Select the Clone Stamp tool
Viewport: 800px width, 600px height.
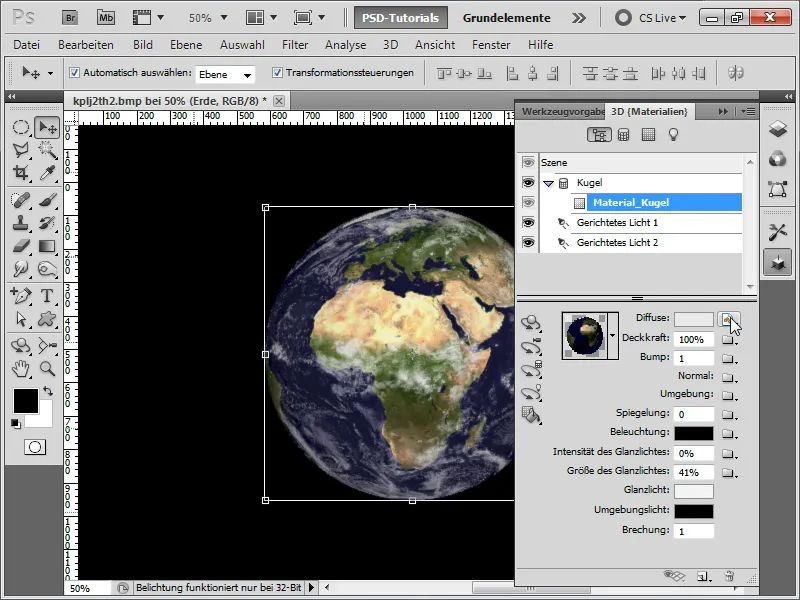pyautogui.click(x=20, y=223)
